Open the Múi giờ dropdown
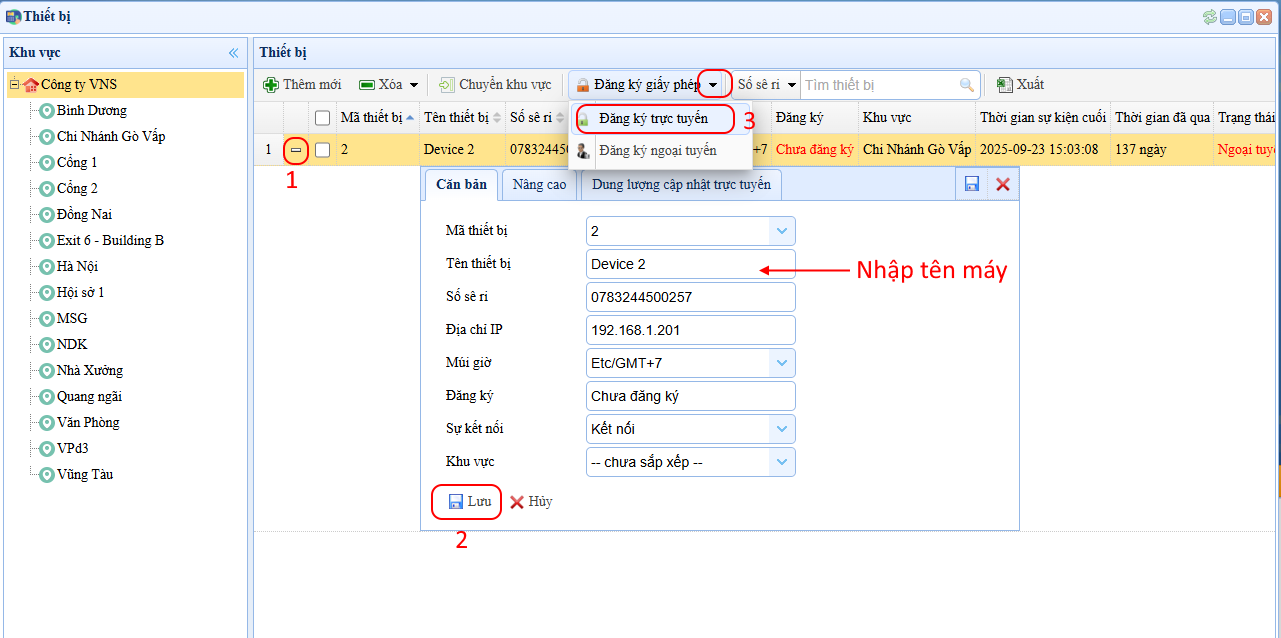The height and width of the screenshot is (638, 1281). tap(781, 362)
